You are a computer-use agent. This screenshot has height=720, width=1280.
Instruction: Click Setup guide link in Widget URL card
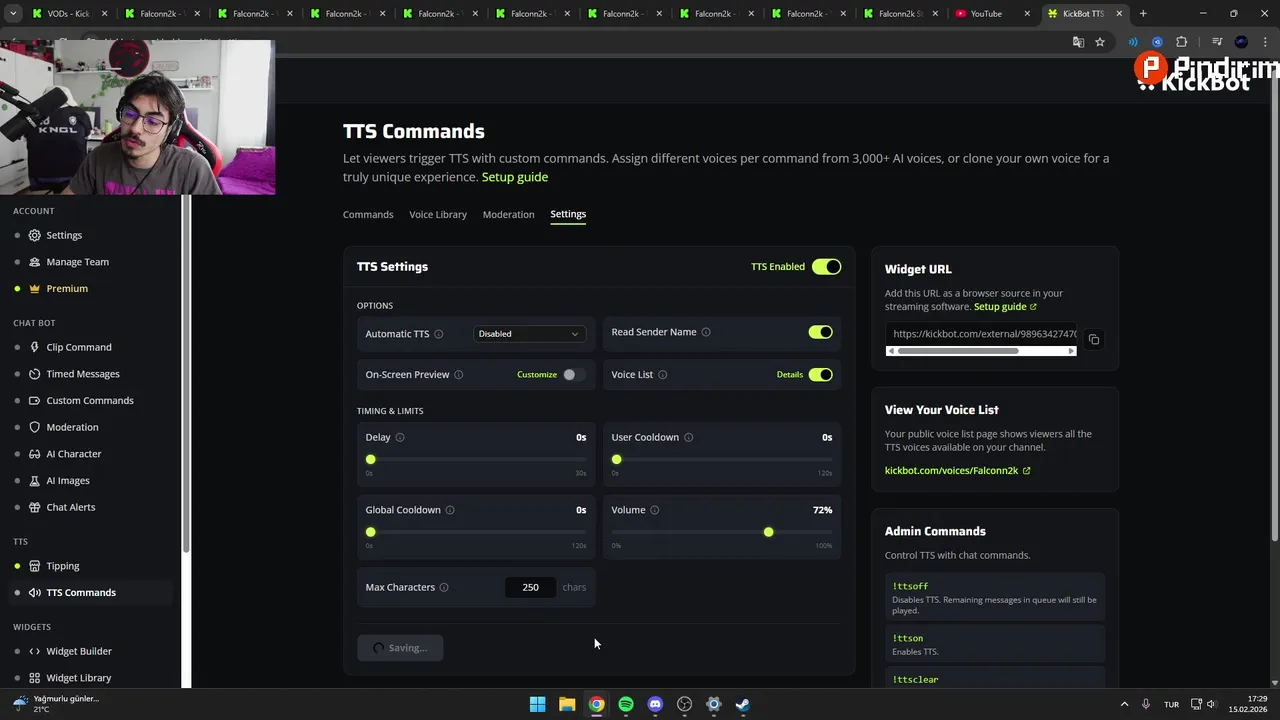[x=1005, y=307]
